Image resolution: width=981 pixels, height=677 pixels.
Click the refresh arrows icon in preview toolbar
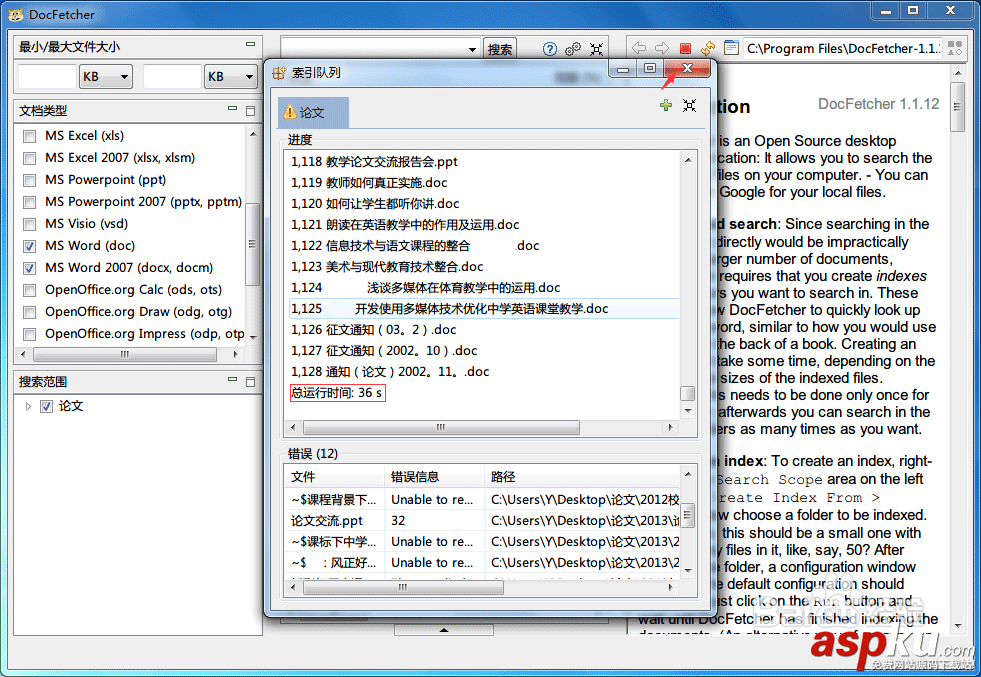coord(706,48)
